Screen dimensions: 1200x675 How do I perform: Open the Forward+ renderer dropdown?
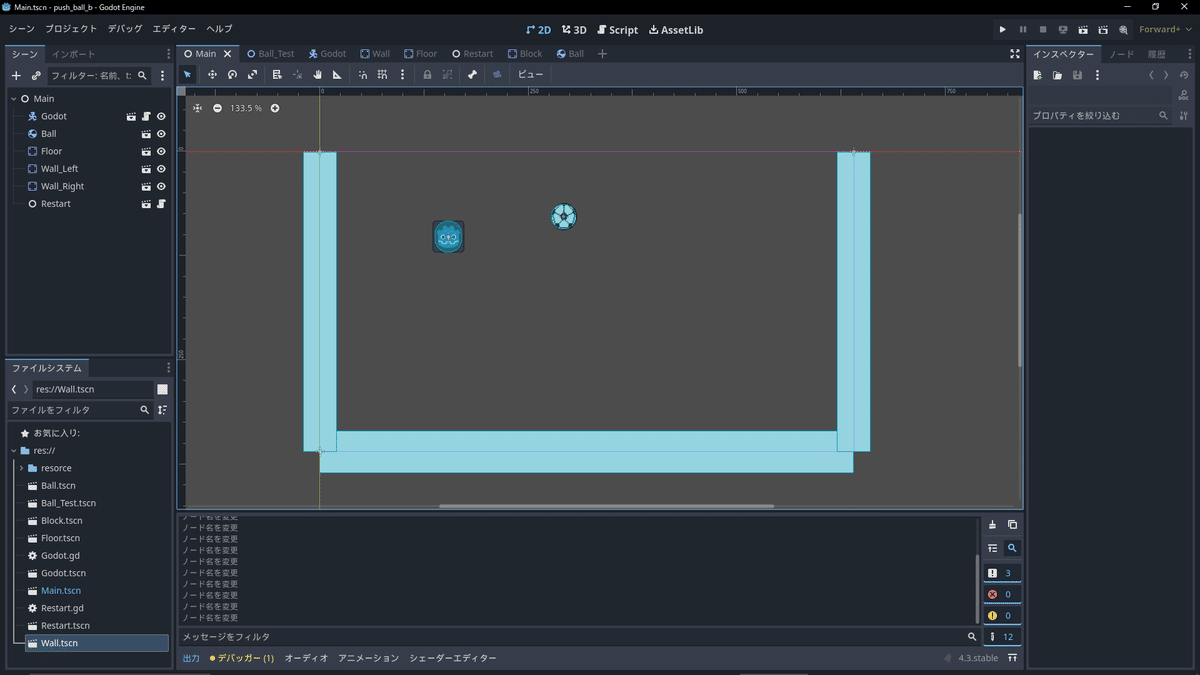[x=1160, y=29]
